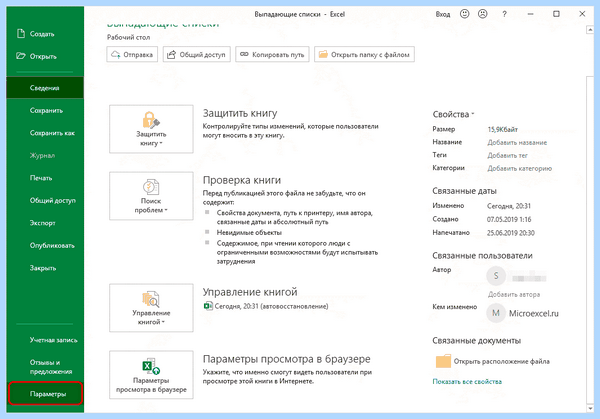The width and height of the screenshot is (600, 419).
Task: Click the Общий доступ share button
Action: click(x=197, y=54)
